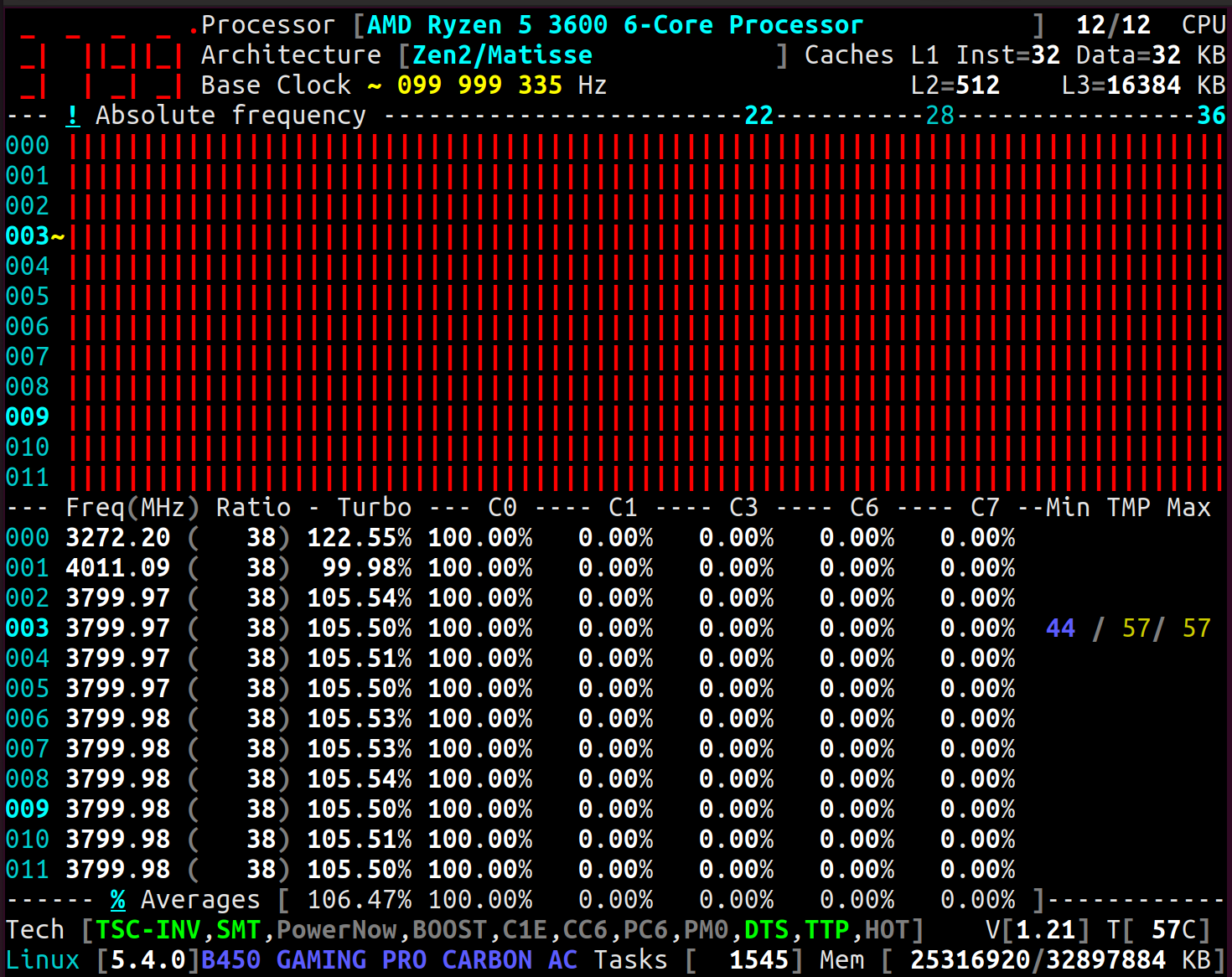
Task: Select the core 003 table row label
Action: click(28, 628)
